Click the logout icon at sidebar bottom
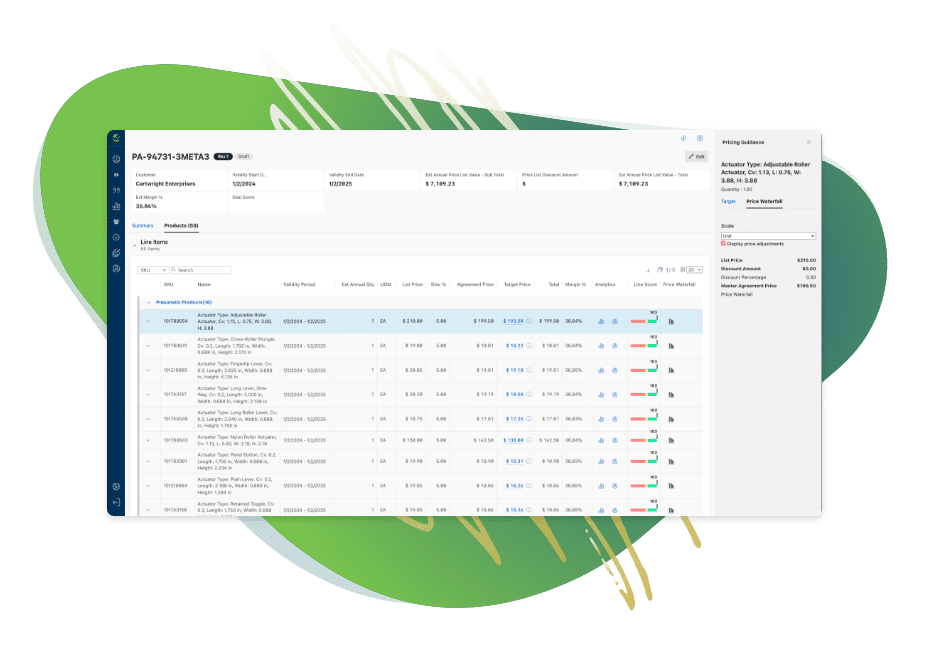The width and height of the screenshot is (933, 654). [116, 502]
